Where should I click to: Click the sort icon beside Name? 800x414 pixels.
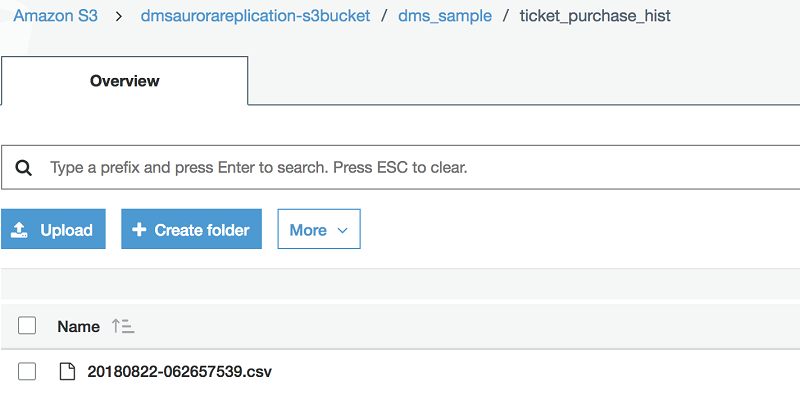pos(123,326)
